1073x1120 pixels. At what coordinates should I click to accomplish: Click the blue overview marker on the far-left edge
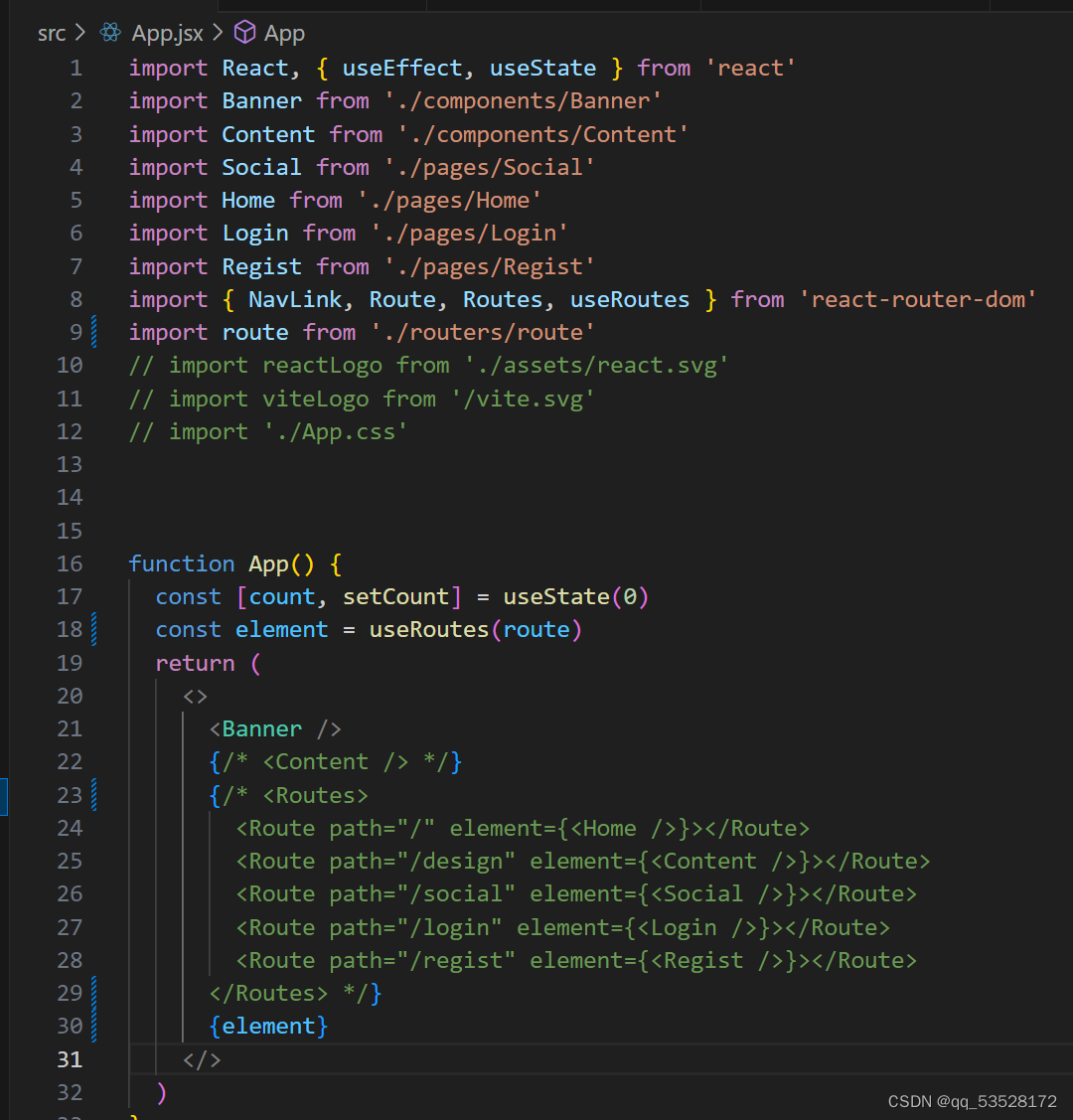(x=3, y=795)
